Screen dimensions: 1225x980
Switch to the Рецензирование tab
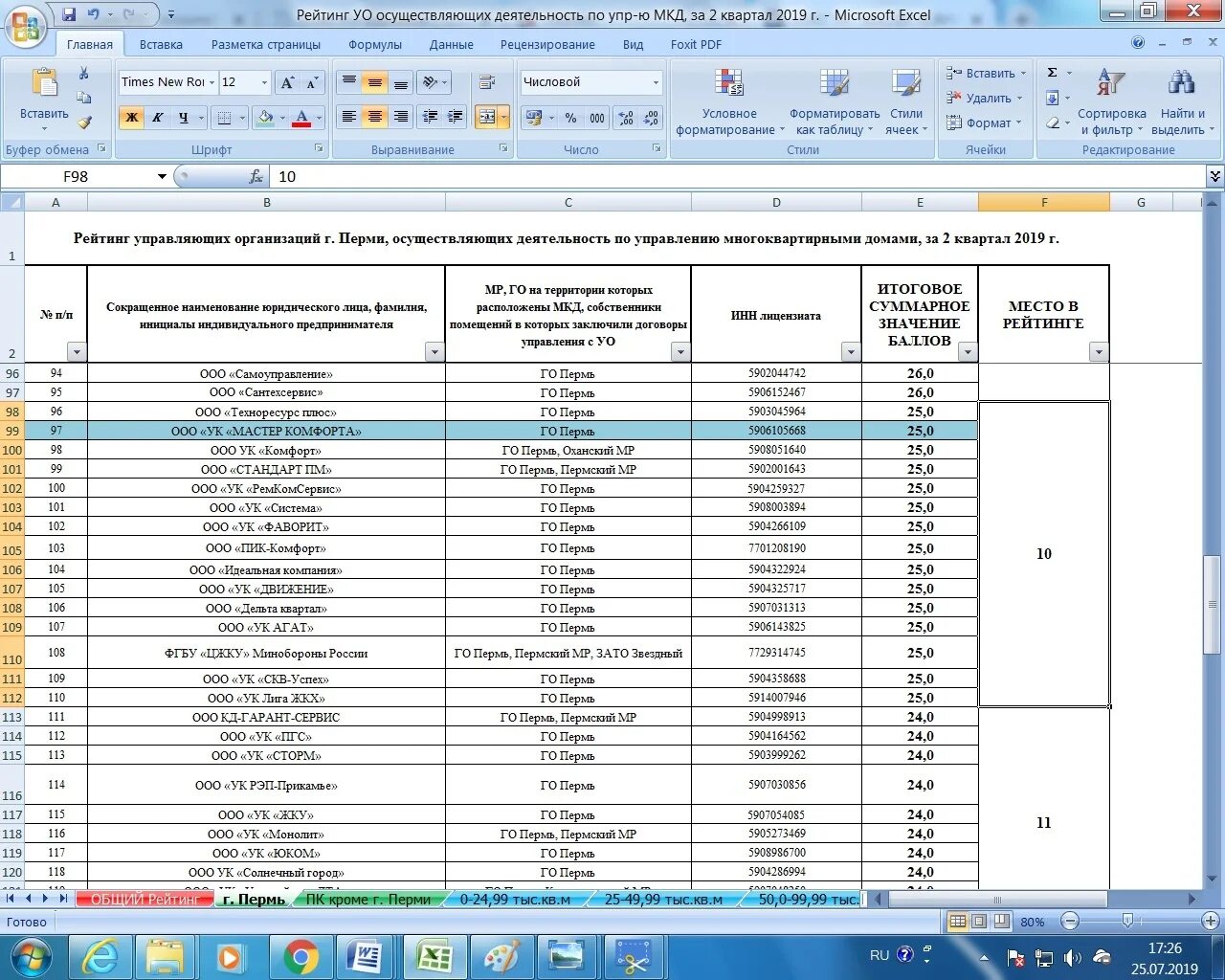click(547, 44)
